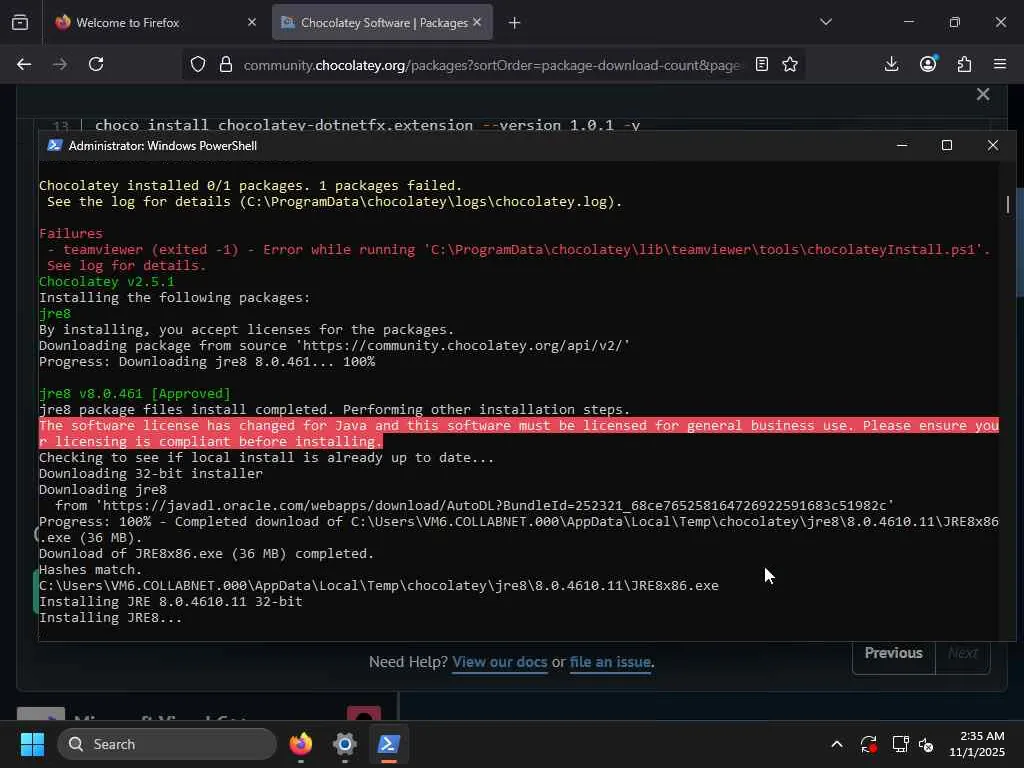Select Chocolatey Software Packages tab
This screenshot has width=1024, height=768.
pos(383,22)
